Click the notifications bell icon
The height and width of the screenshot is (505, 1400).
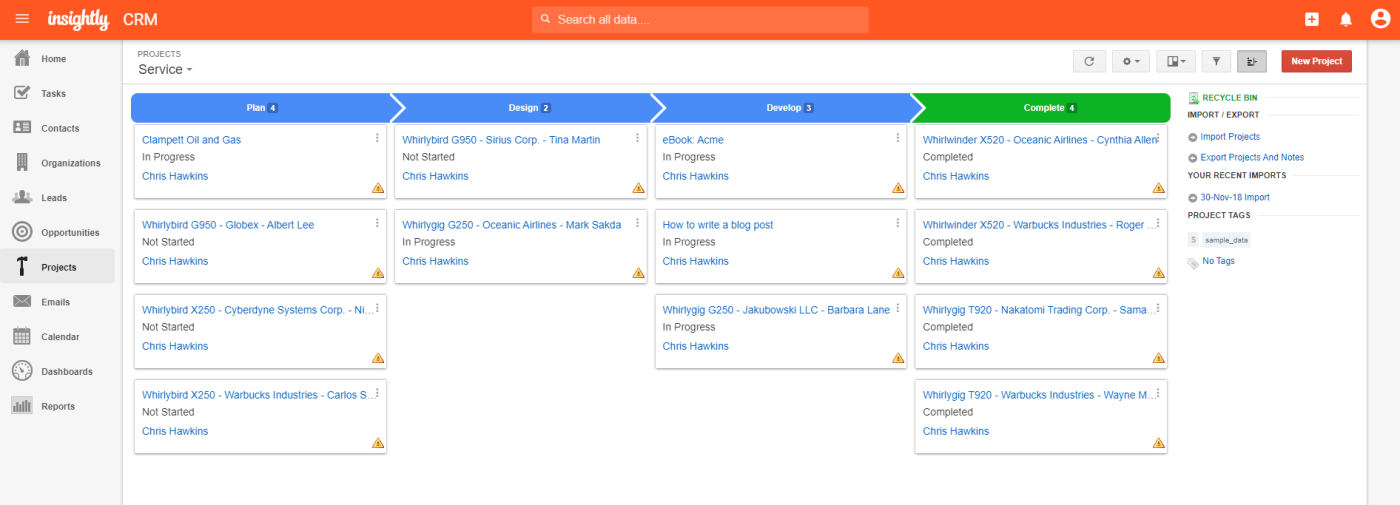point(1345,19)
